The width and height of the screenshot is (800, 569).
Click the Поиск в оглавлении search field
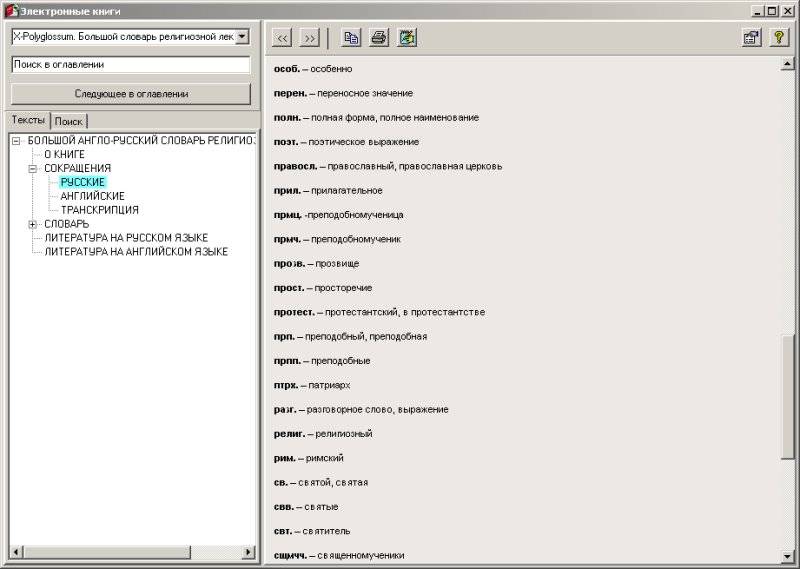[x=130, y=64]
